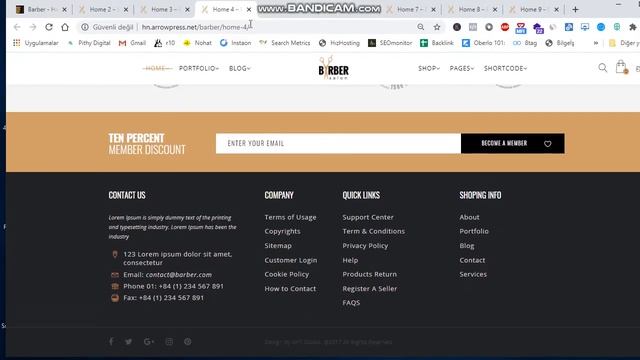Open the Sitemap link
The image size is (640, 360).
coord(278,245)
